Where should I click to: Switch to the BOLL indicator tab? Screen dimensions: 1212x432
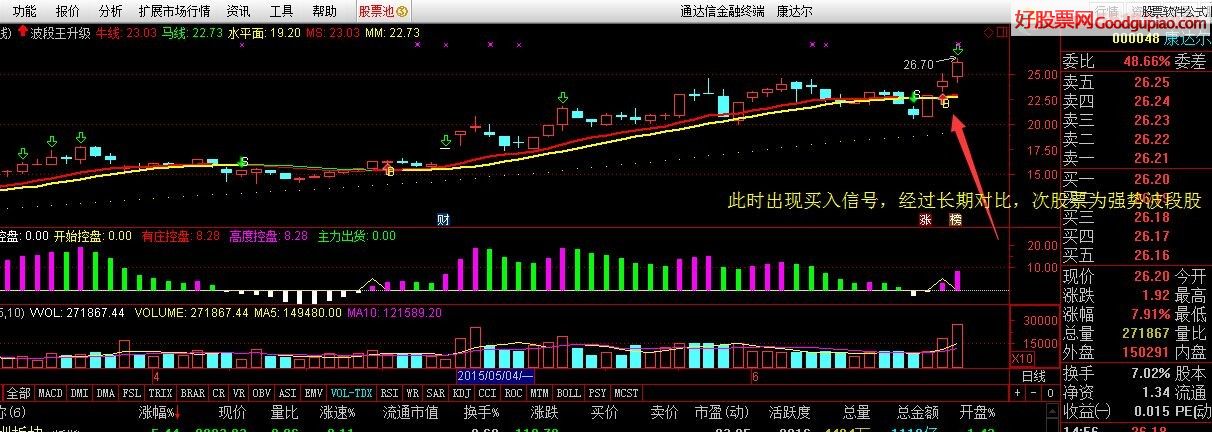coord(569,393)
